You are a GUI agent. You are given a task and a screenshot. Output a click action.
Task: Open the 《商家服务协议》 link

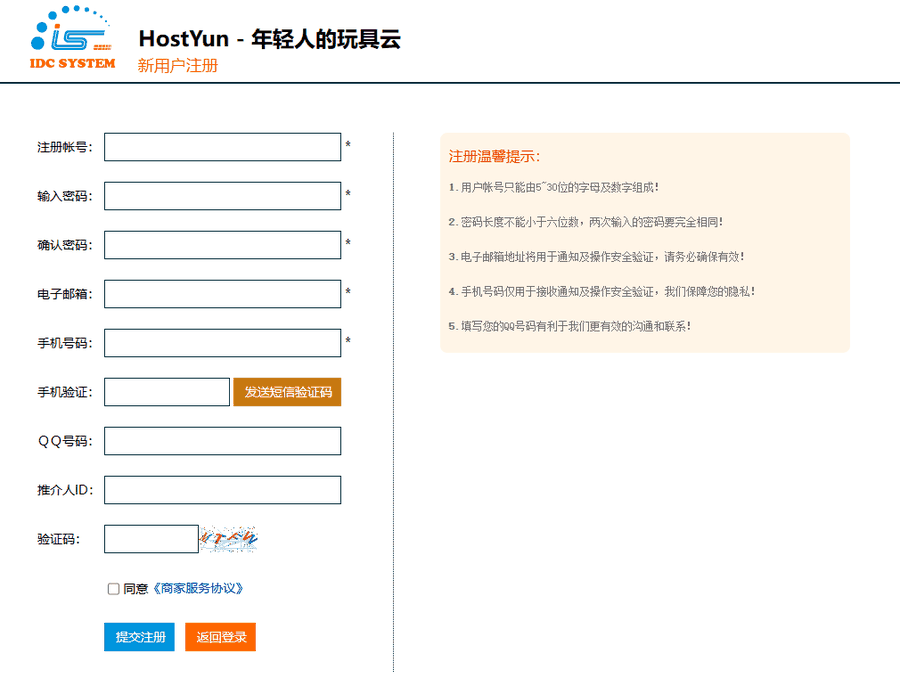(198, 588)
